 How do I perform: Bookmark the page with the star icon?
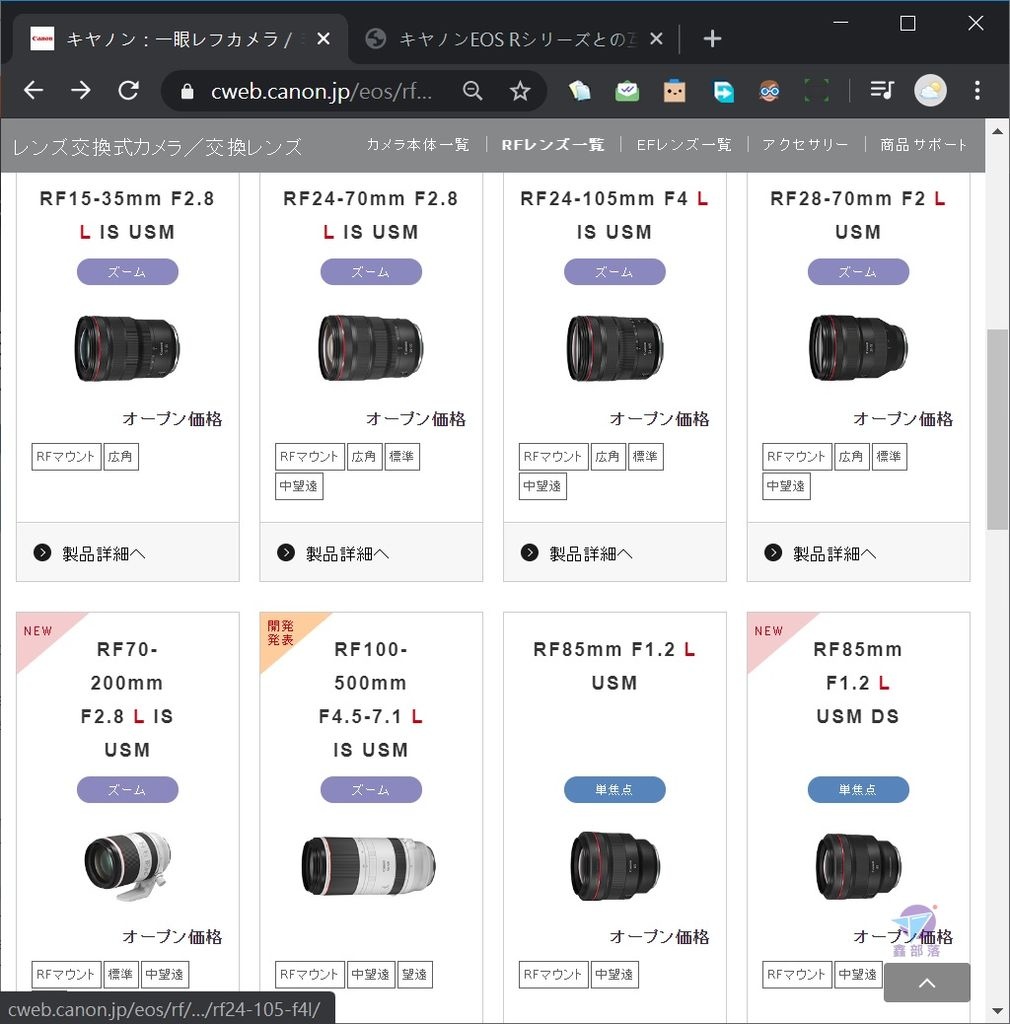pyautogui.click(x=520, y=91)
